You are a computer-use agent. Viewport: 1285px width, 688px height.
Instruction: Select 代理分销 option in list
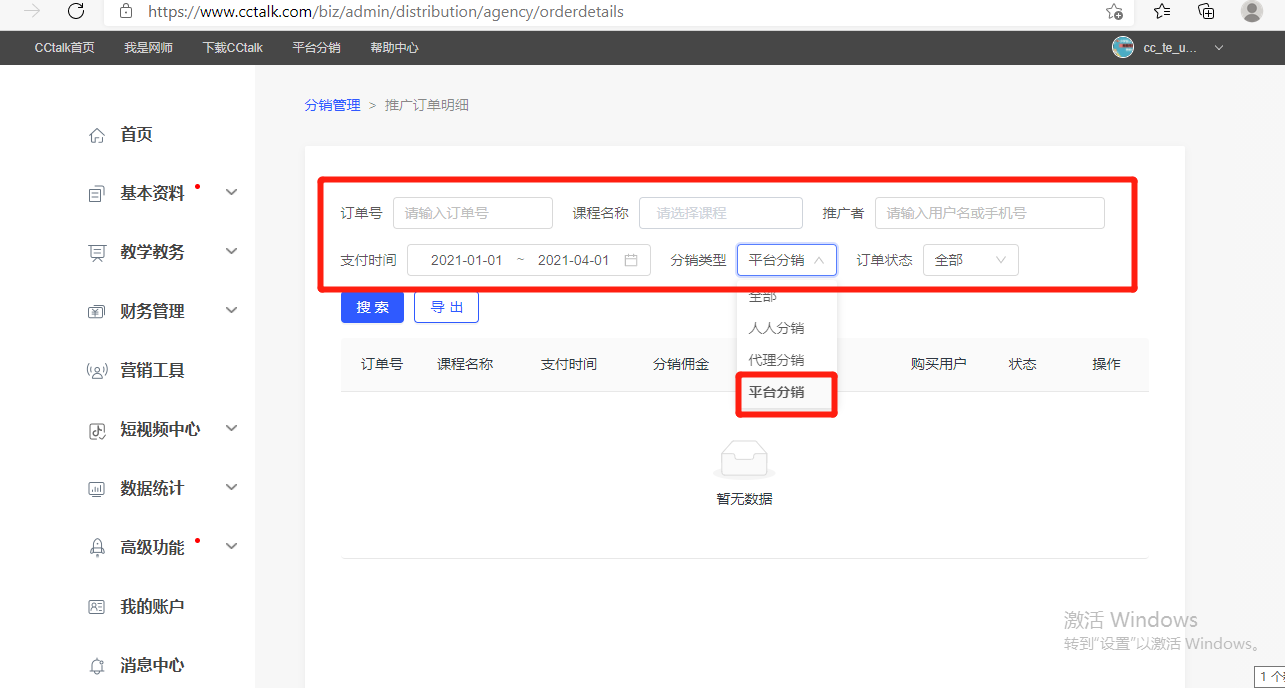(776, 360)
